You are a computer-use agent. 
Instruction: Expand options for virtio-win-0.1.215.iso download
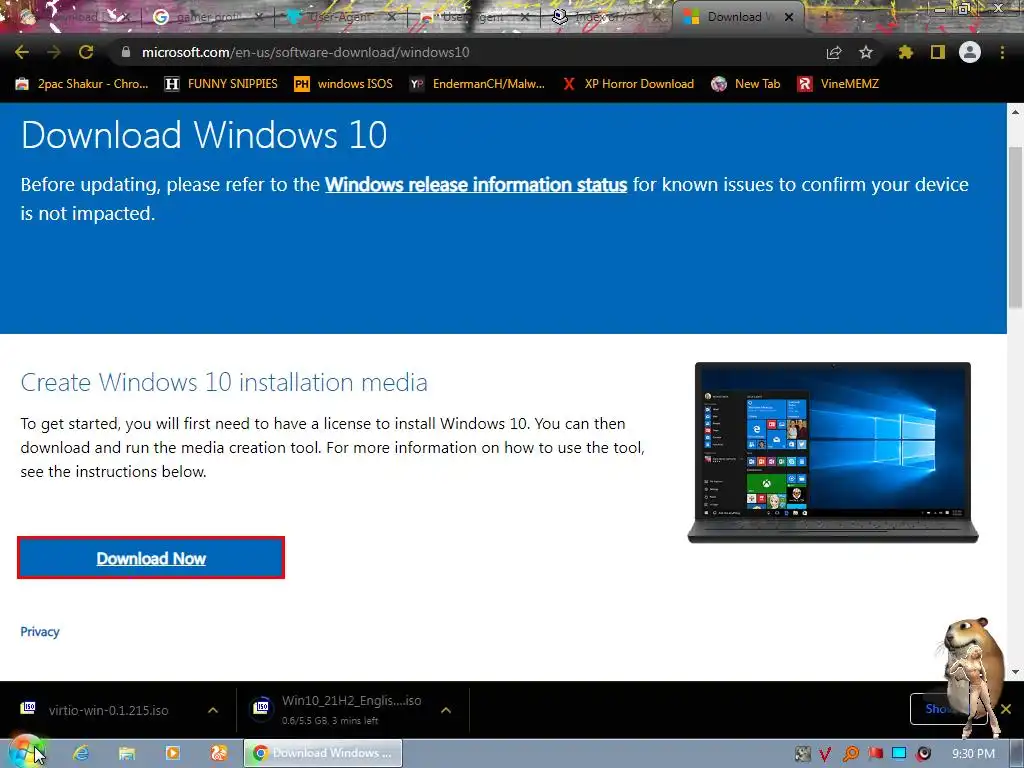tap(213, 710)
